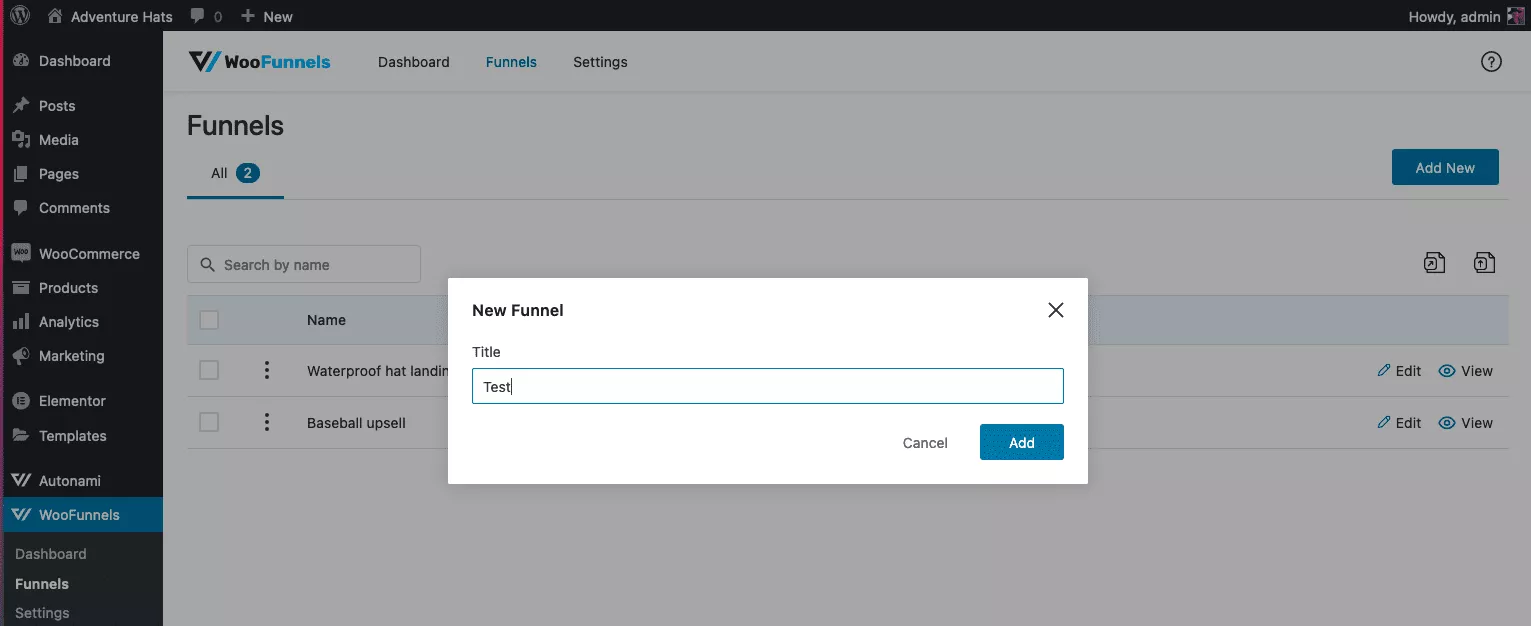
Task: Toggle the select-all checkbox in table header
Action: tap(209, 320)
